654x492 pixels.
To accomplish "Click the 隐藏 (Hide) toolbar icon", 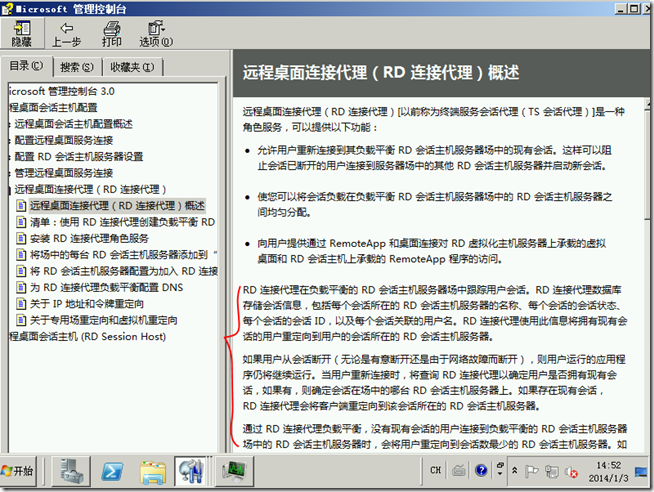I will pos(22,33).
